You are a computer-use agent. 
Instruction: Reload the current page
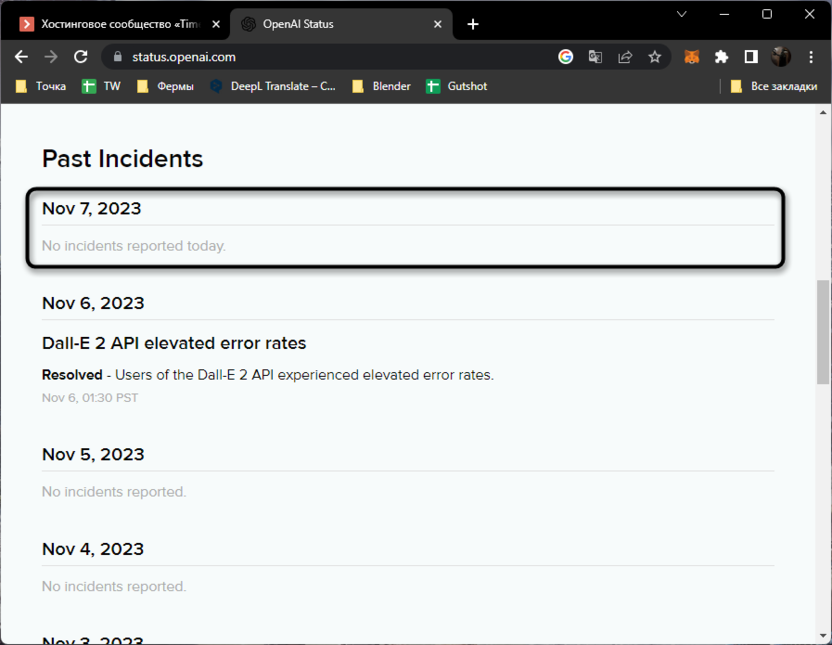[x=81, y=57]
